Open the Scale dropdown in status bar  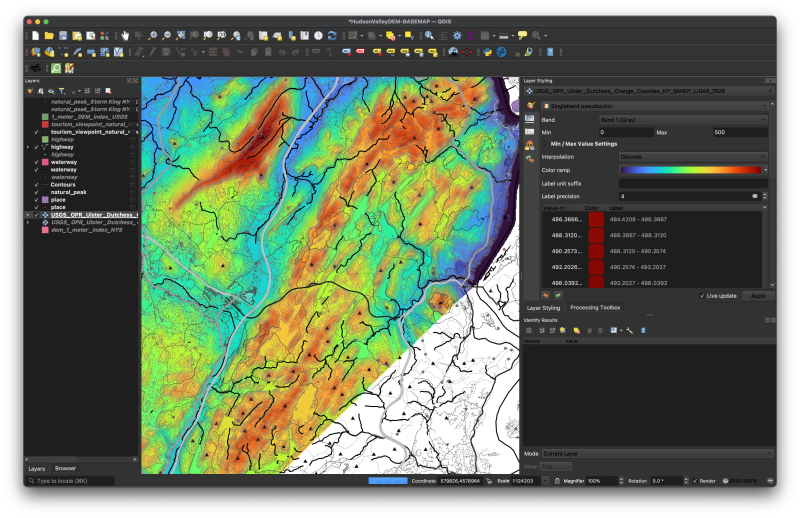(x=545, y=481)
